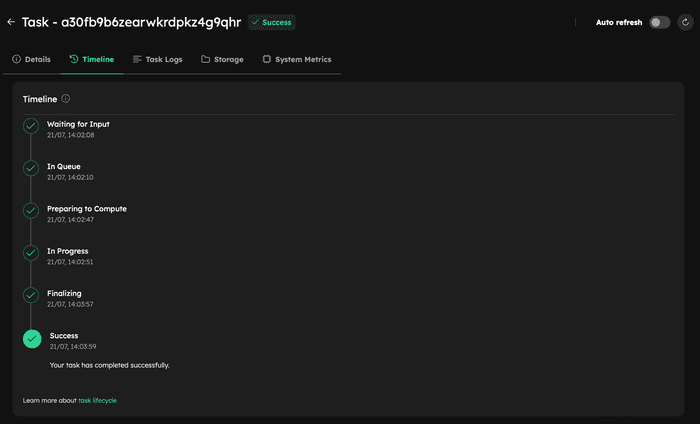Click the refresh icon button
The image size is (700, 424).
click(685, 22)
